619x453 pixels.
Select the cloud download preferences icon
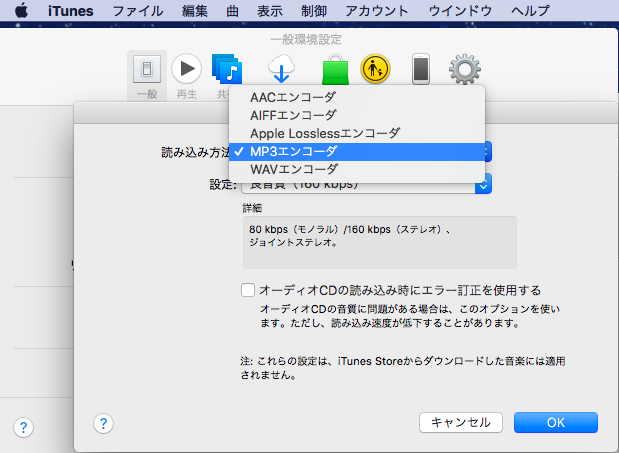point(281,69)
